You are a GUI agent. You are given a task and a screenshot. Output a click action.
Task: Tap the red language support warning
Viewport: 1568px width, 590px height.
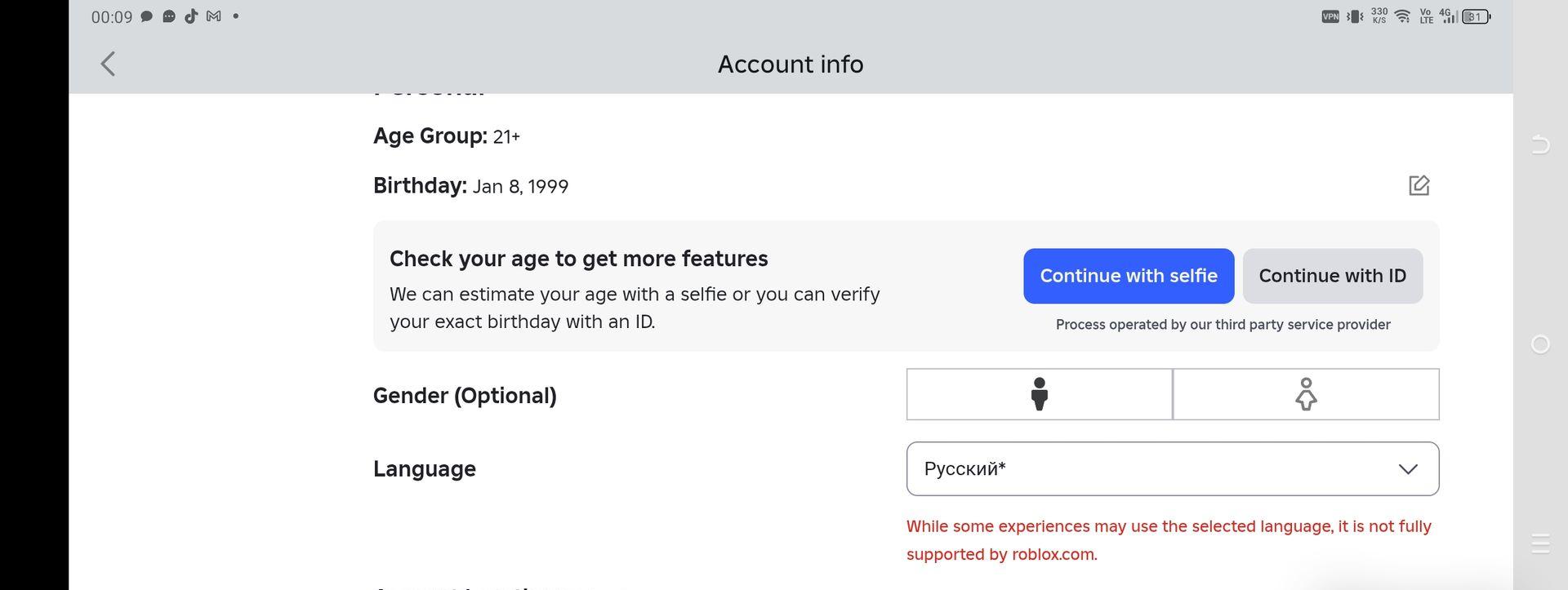pos(1168,539)
